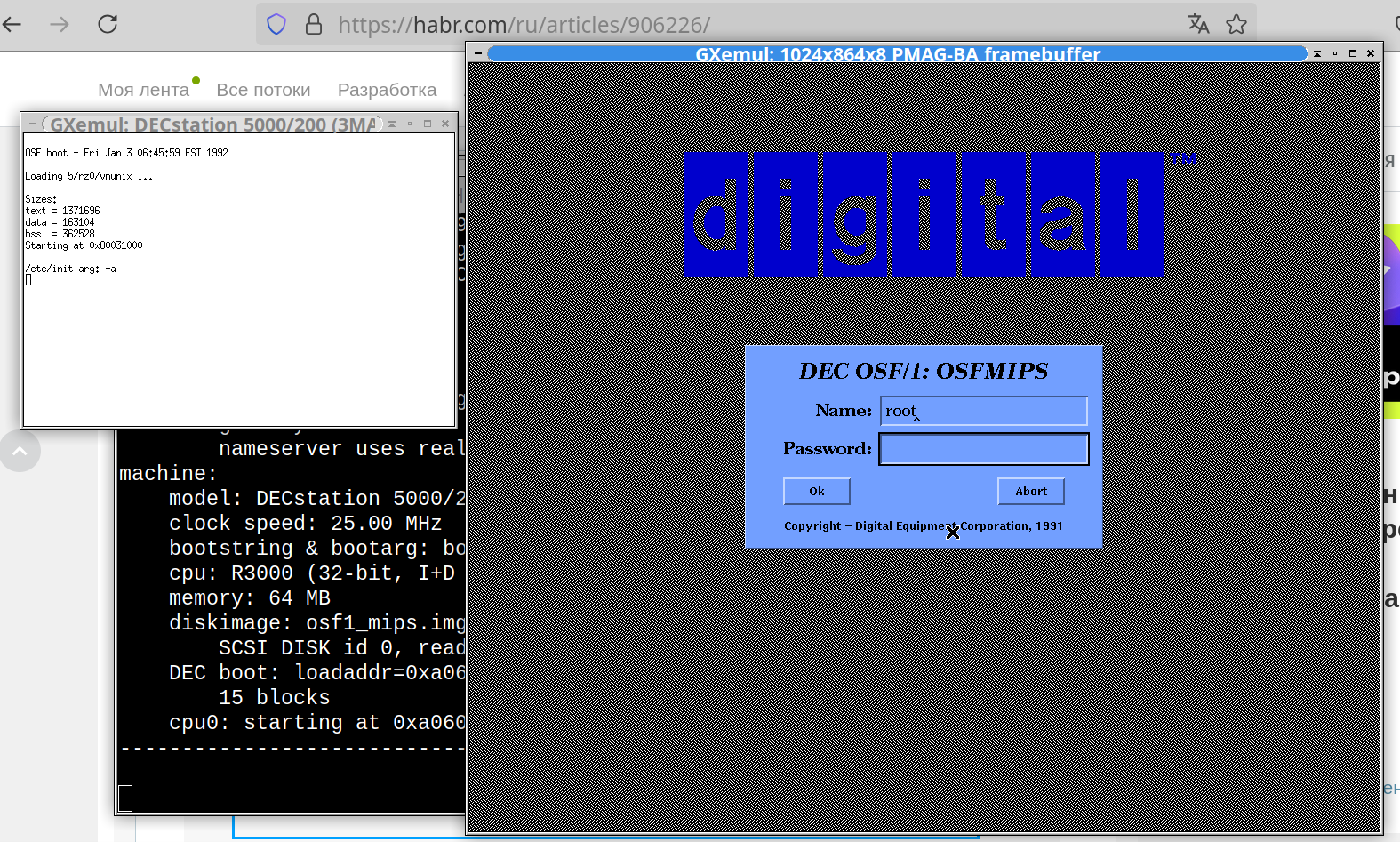Screen dimensions: 1400x842
Task: Click the scroll-to-top round arrow button
Action: (20, 451)
